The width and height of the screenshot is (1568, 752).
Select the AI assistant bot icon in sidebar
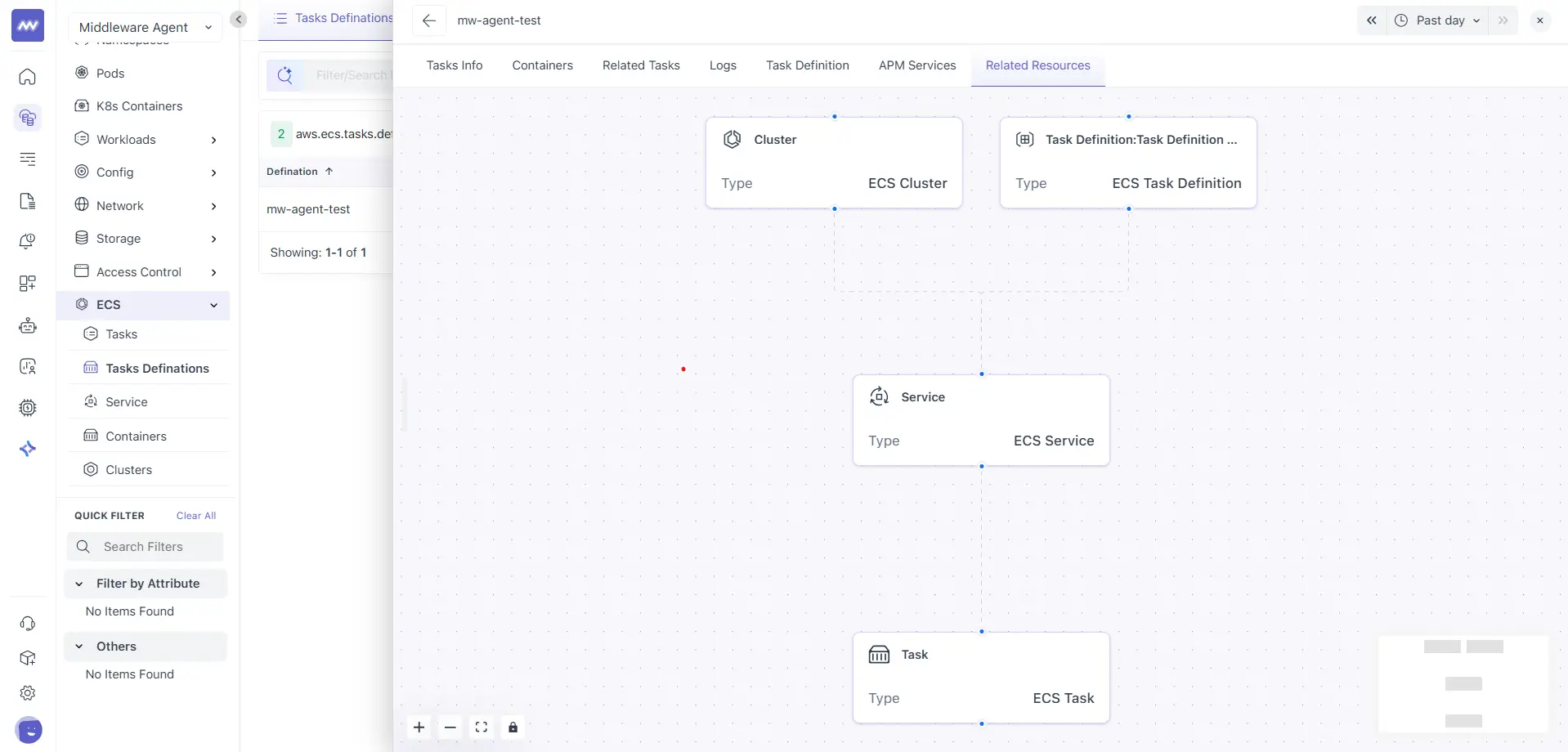click(x=28, y=325)
